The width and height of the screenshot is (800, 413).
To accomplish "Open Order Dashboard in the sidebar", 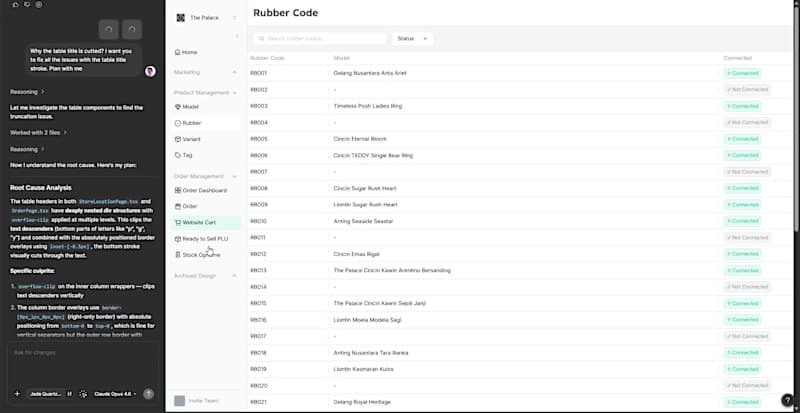I will 206,190.
